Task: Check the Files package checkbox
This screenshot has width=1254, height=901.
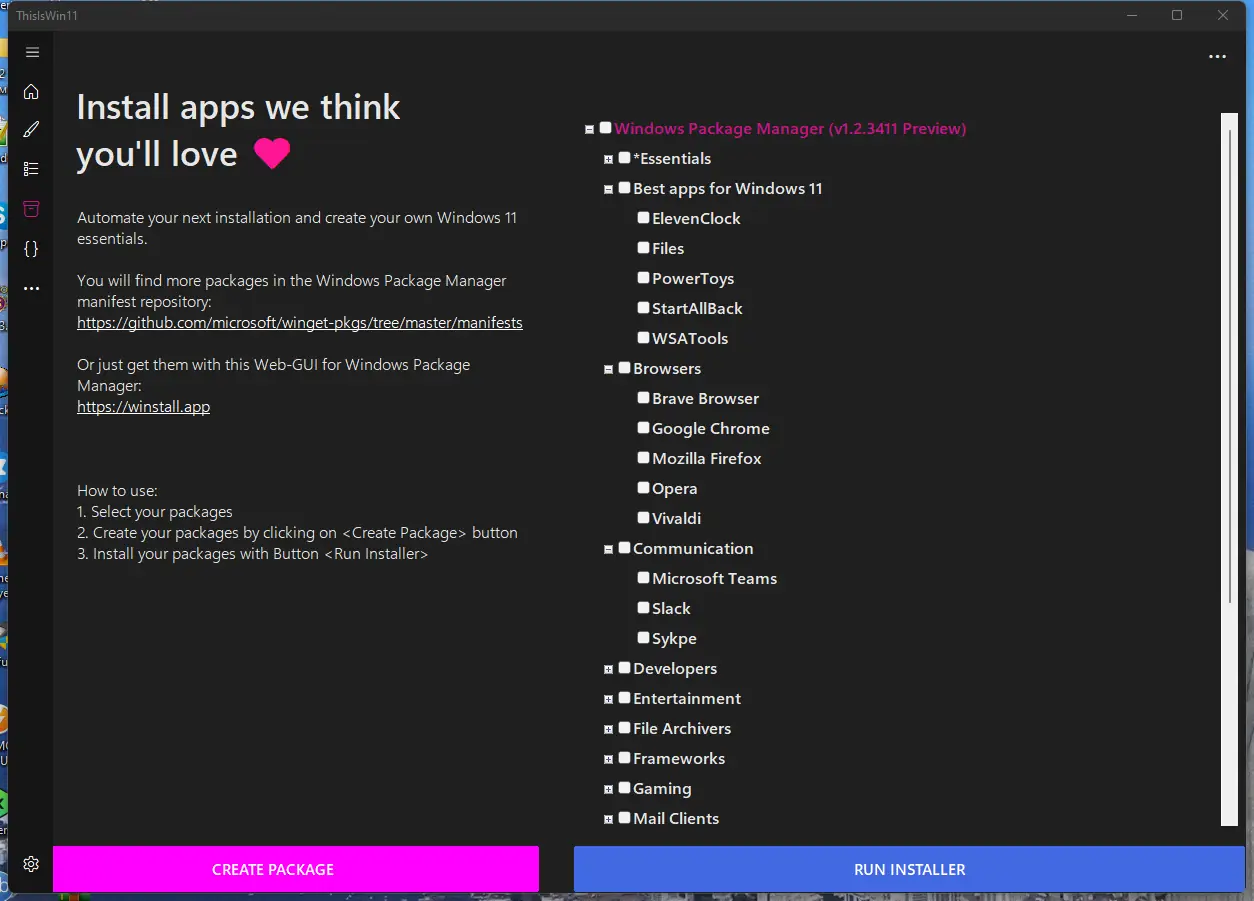Action: 643,248
